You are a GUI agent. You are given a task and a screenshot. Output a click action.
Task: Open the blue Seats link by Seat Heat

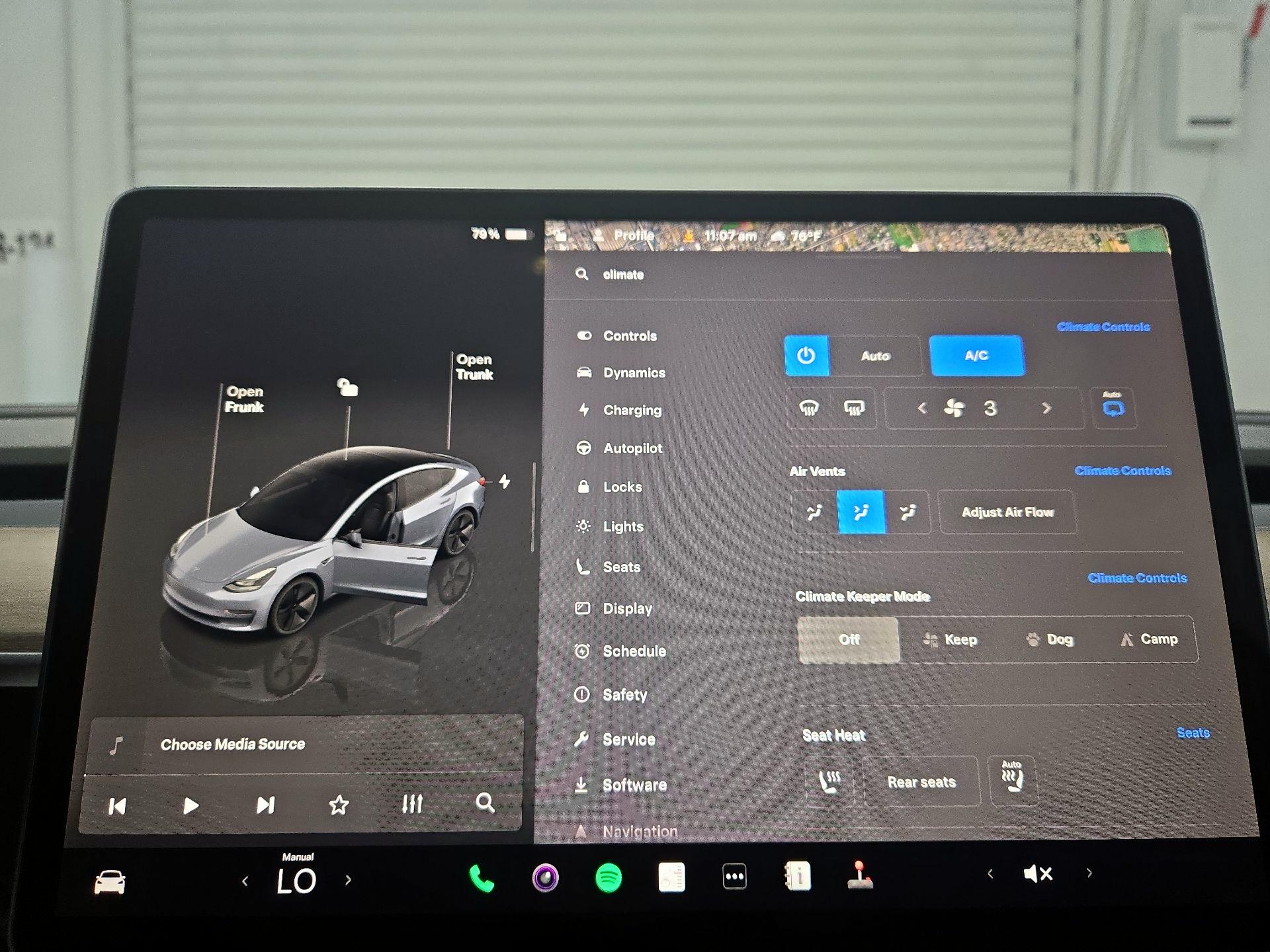(1193, 733)
